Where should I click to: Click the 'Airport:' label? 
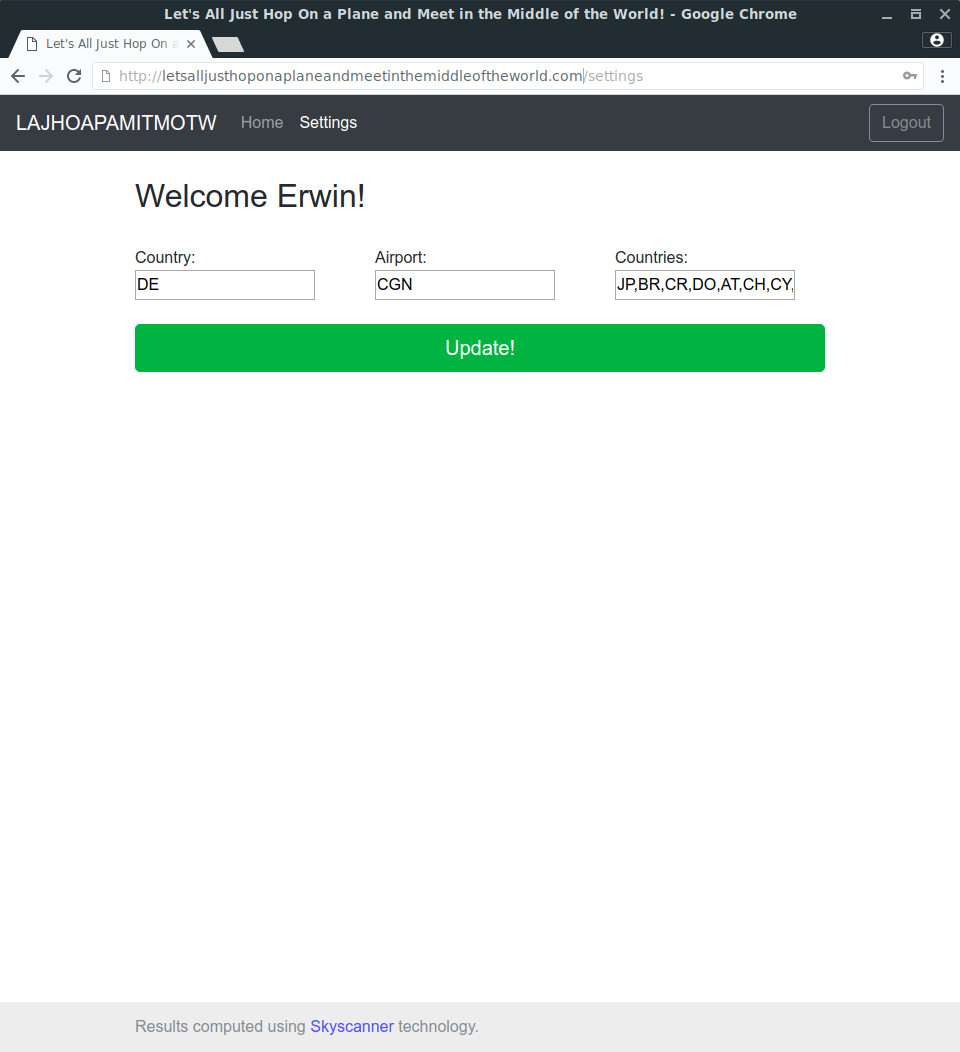point(401,258)
